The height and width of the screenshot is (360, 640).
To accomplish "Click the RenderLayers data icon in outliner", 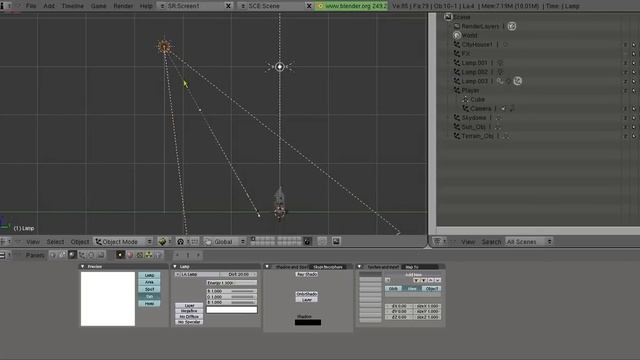I will coord(512,26).
